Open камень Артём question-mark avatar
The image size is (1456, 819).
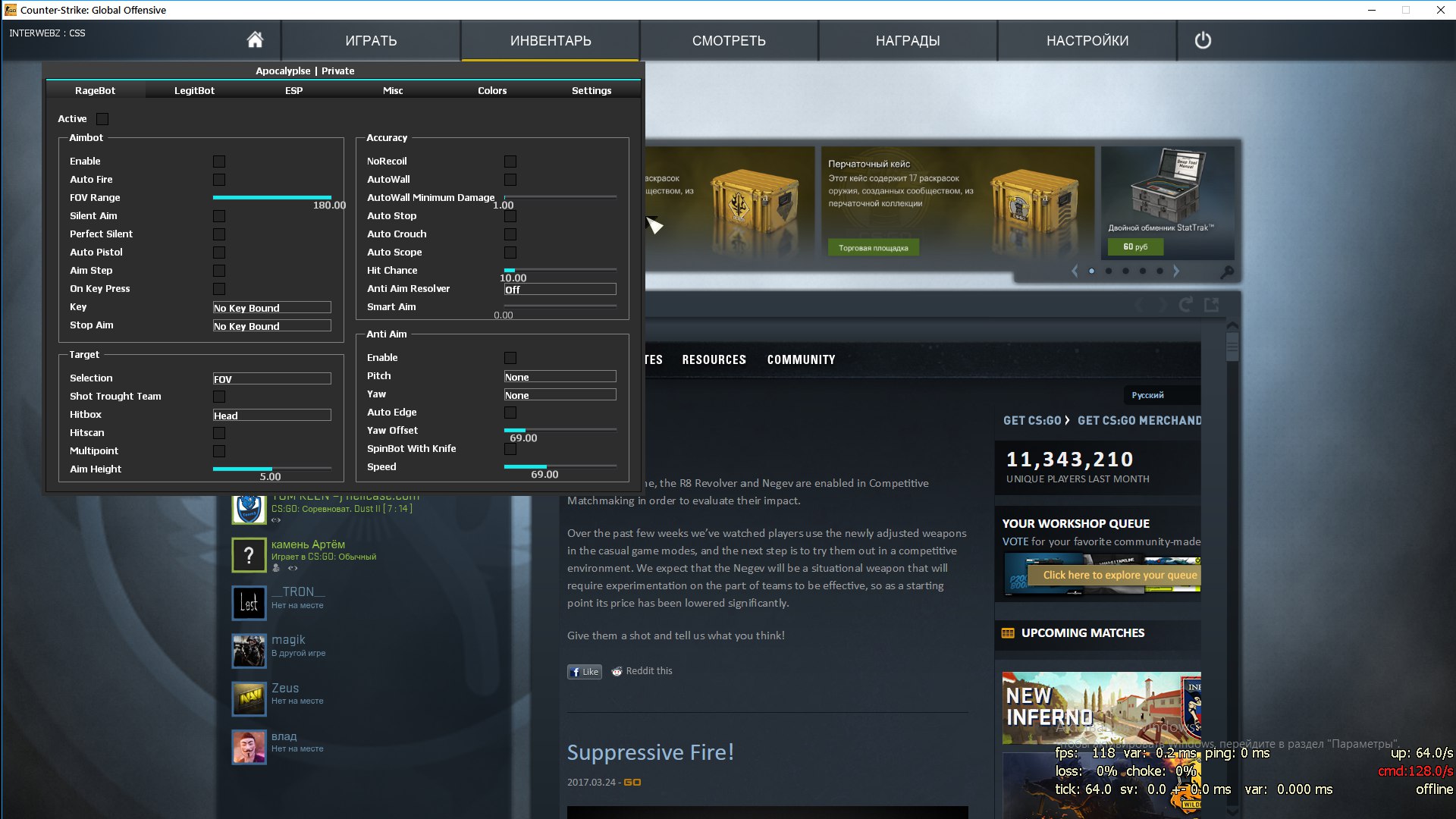(x=249, y=555)
